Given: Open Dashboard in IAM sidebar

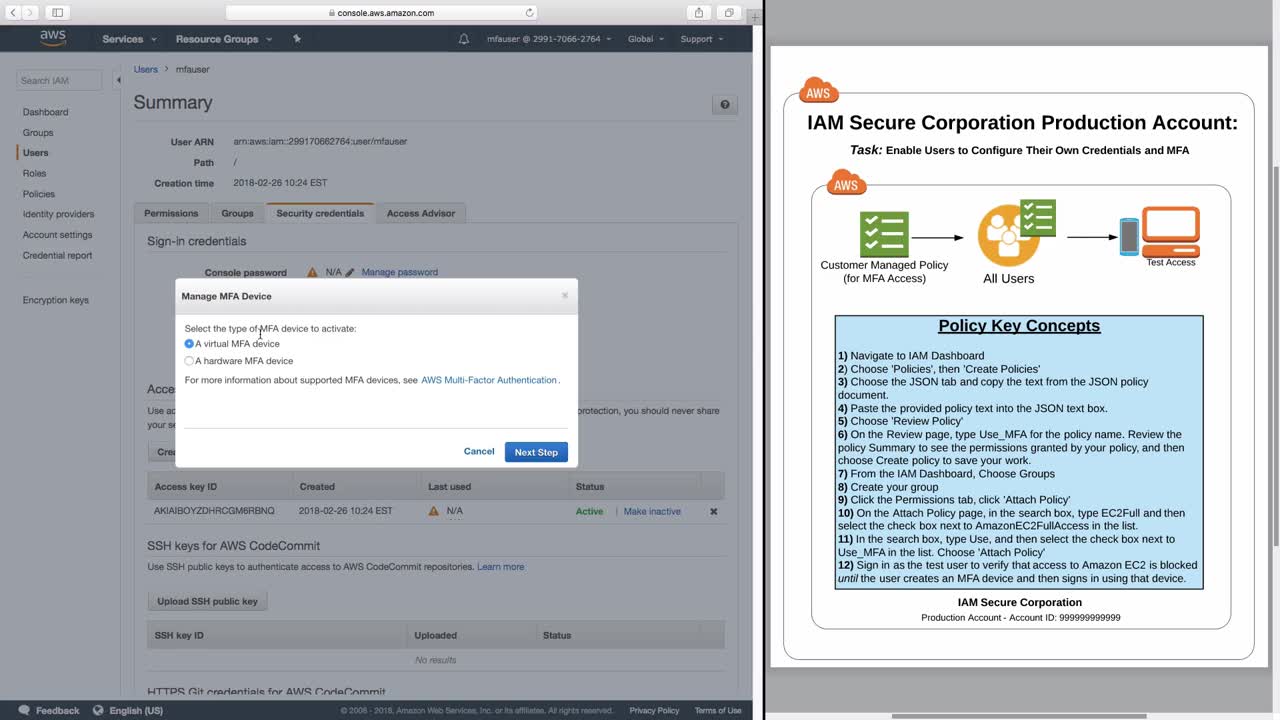Looking at the screenshot, I should (x=46, y=112).
